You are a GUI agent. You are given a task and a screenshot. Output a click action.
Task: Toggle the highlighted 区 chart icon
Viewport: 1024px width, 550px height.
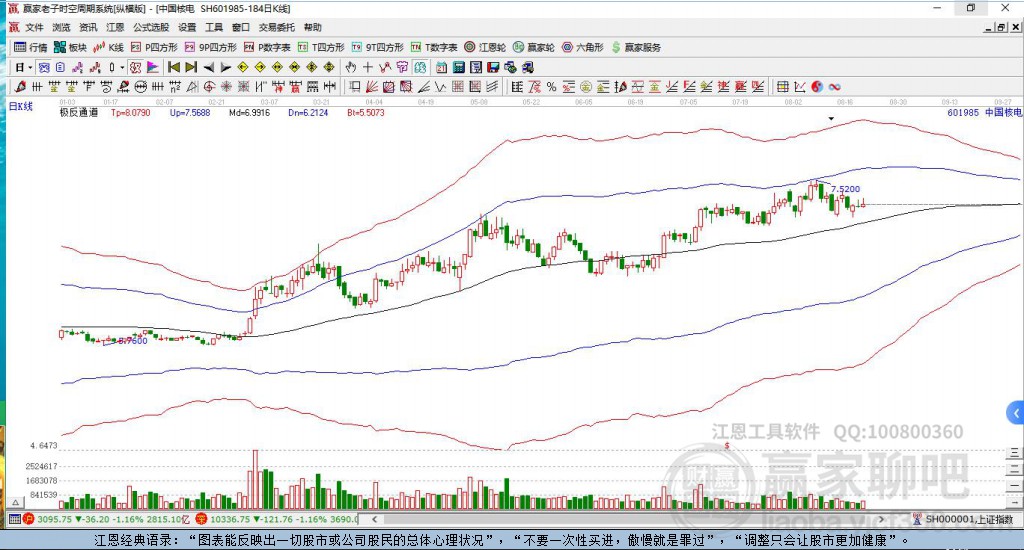pos(135,67)
